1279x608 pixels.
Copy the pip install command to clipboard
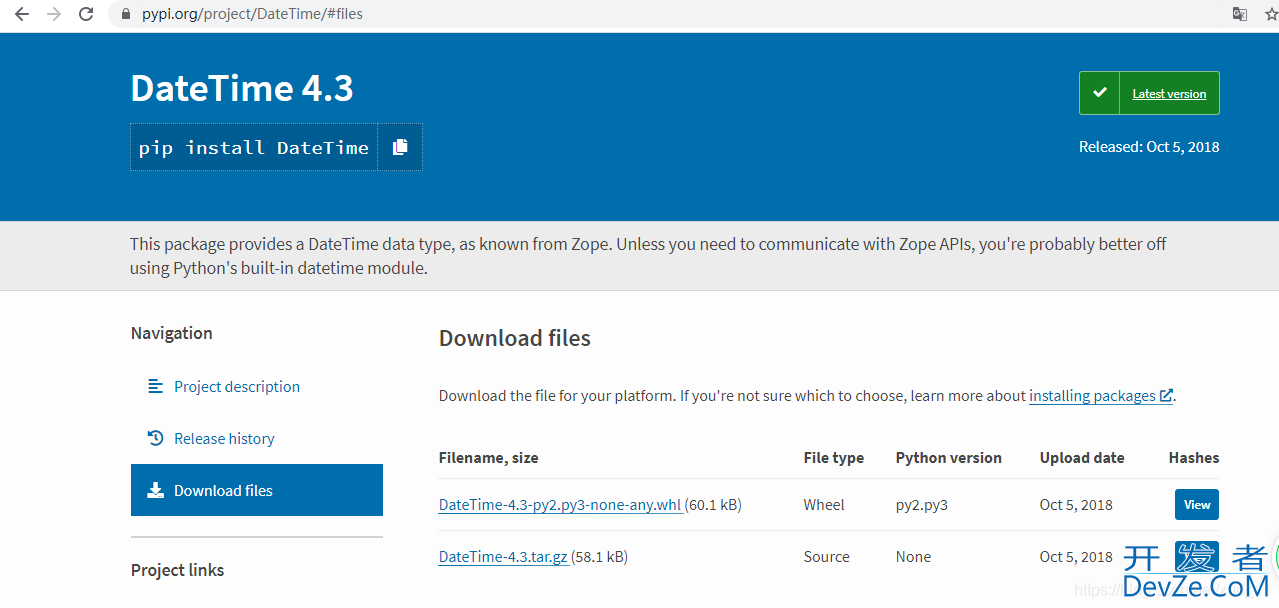point(400,147)
